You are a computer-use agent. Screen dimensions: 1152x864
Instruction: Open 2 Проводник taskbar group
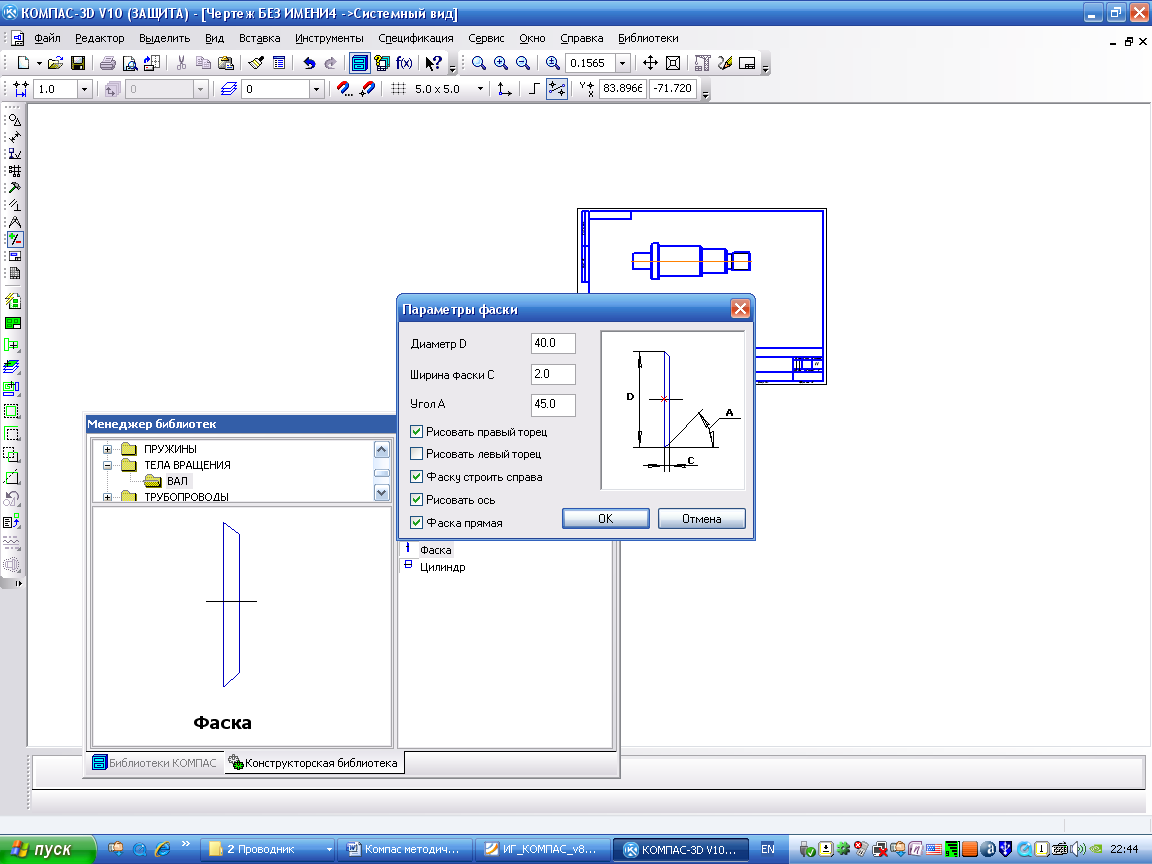(x=268, y=849)
